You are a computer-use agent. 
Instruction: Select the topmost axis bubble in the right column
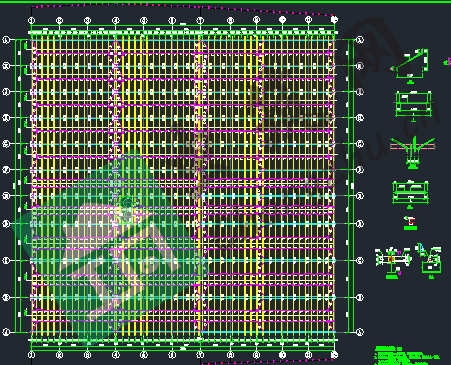pyautogui.click(x=360, y=40)
